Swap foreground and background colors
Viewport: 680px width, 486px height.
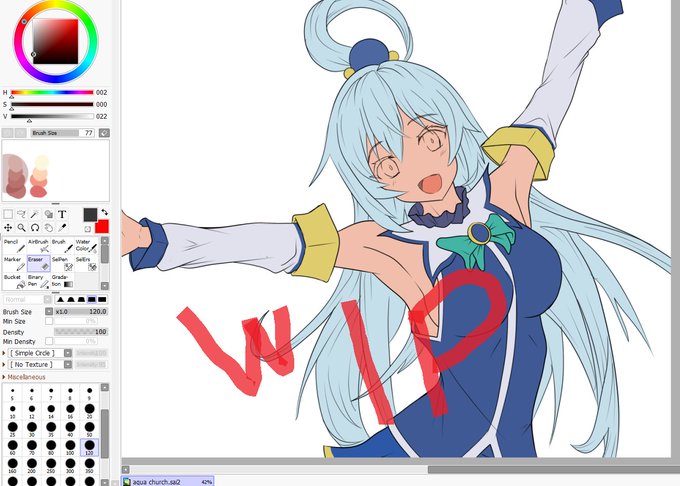coord(105,212)
